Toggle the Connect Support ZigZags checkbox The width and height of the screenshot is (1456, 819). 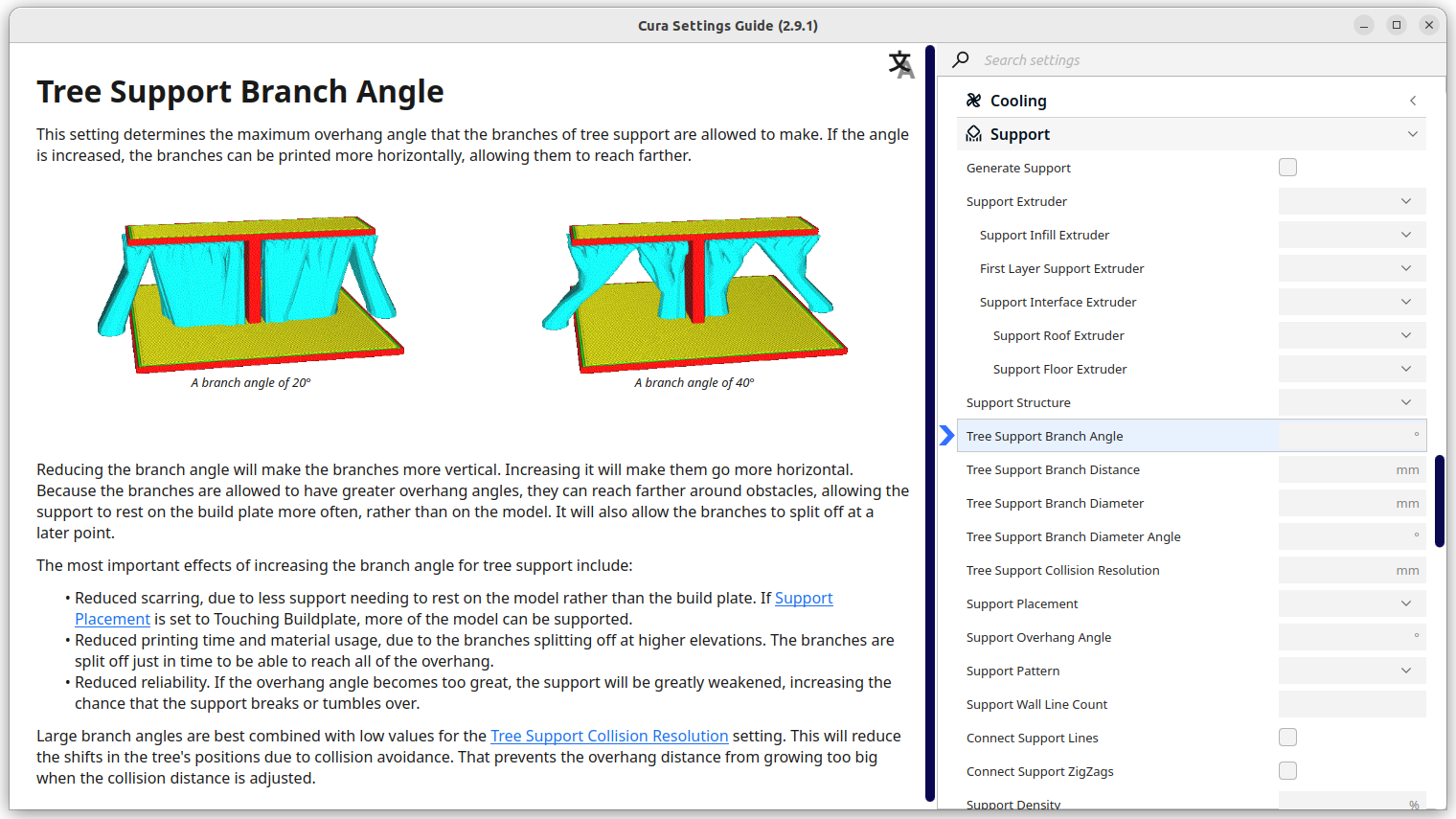1287,771
